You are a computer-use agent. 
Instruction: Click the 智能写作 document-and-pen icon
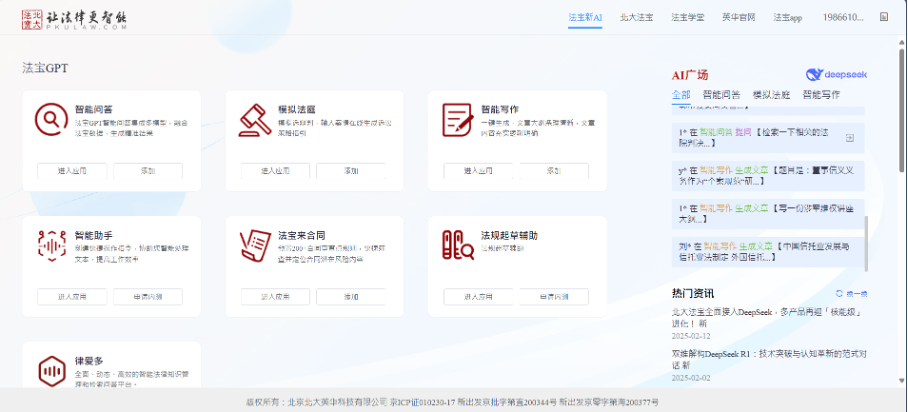(x=457, y=120)
